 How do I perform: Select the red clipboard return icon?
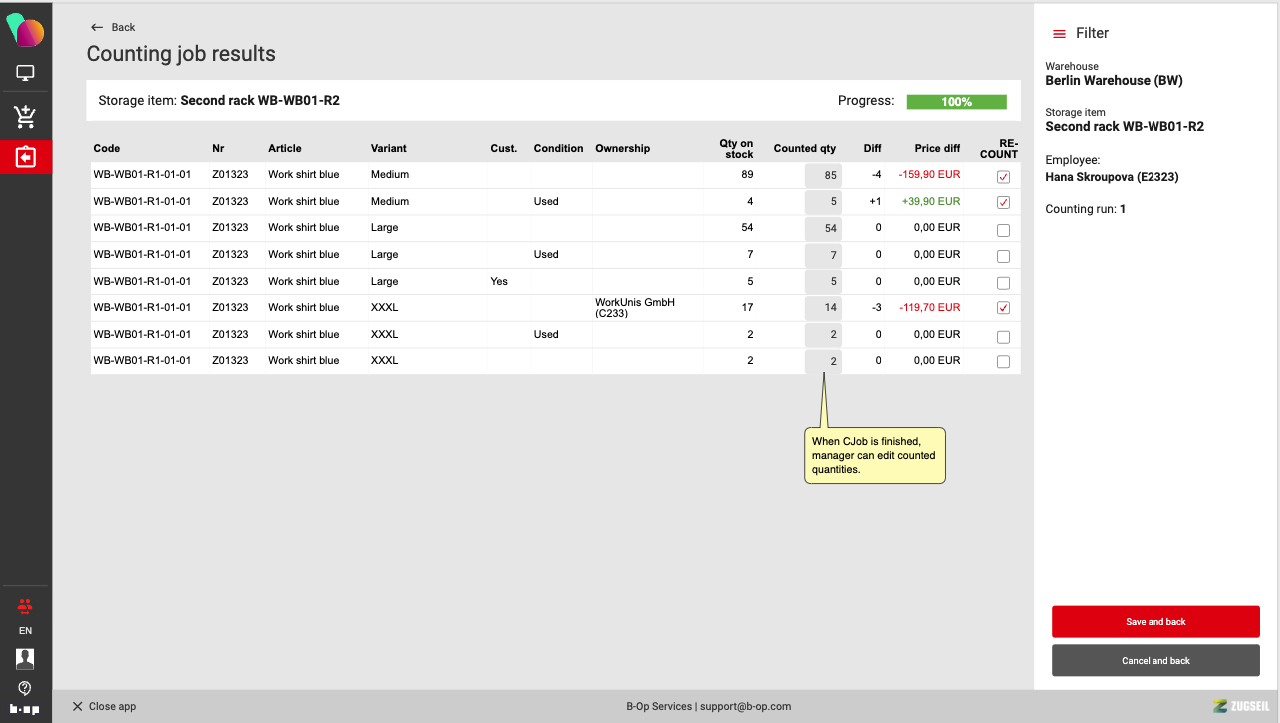[25, 158]
